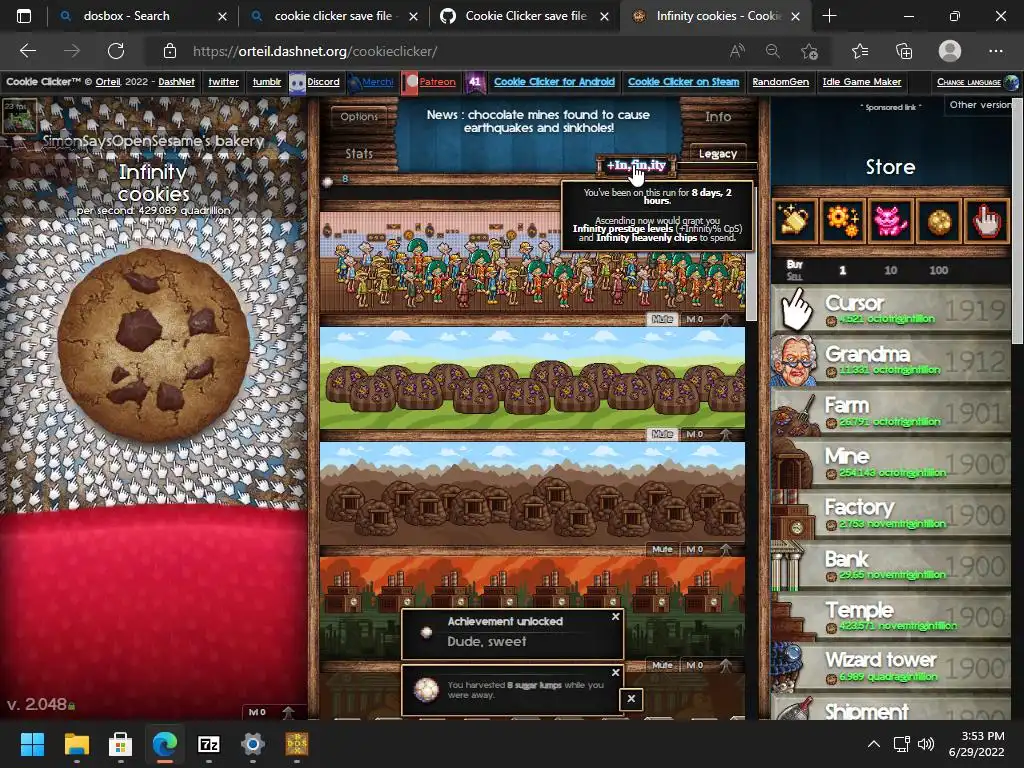Image resolution: width=1024 pixels, height=768 pixels.
Task: Add this page to favorites
Action: coord(809,51)
